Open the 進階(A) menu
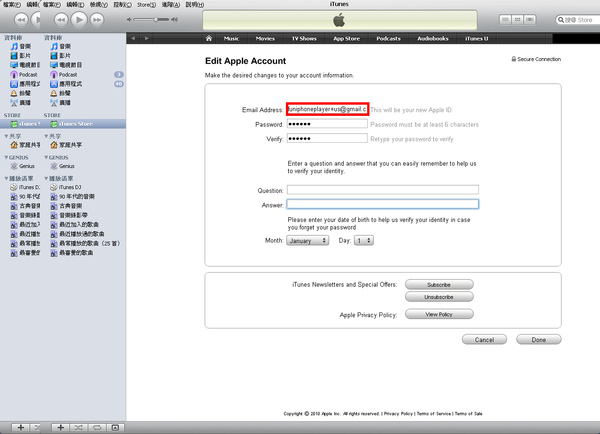 tap(171, 5)
